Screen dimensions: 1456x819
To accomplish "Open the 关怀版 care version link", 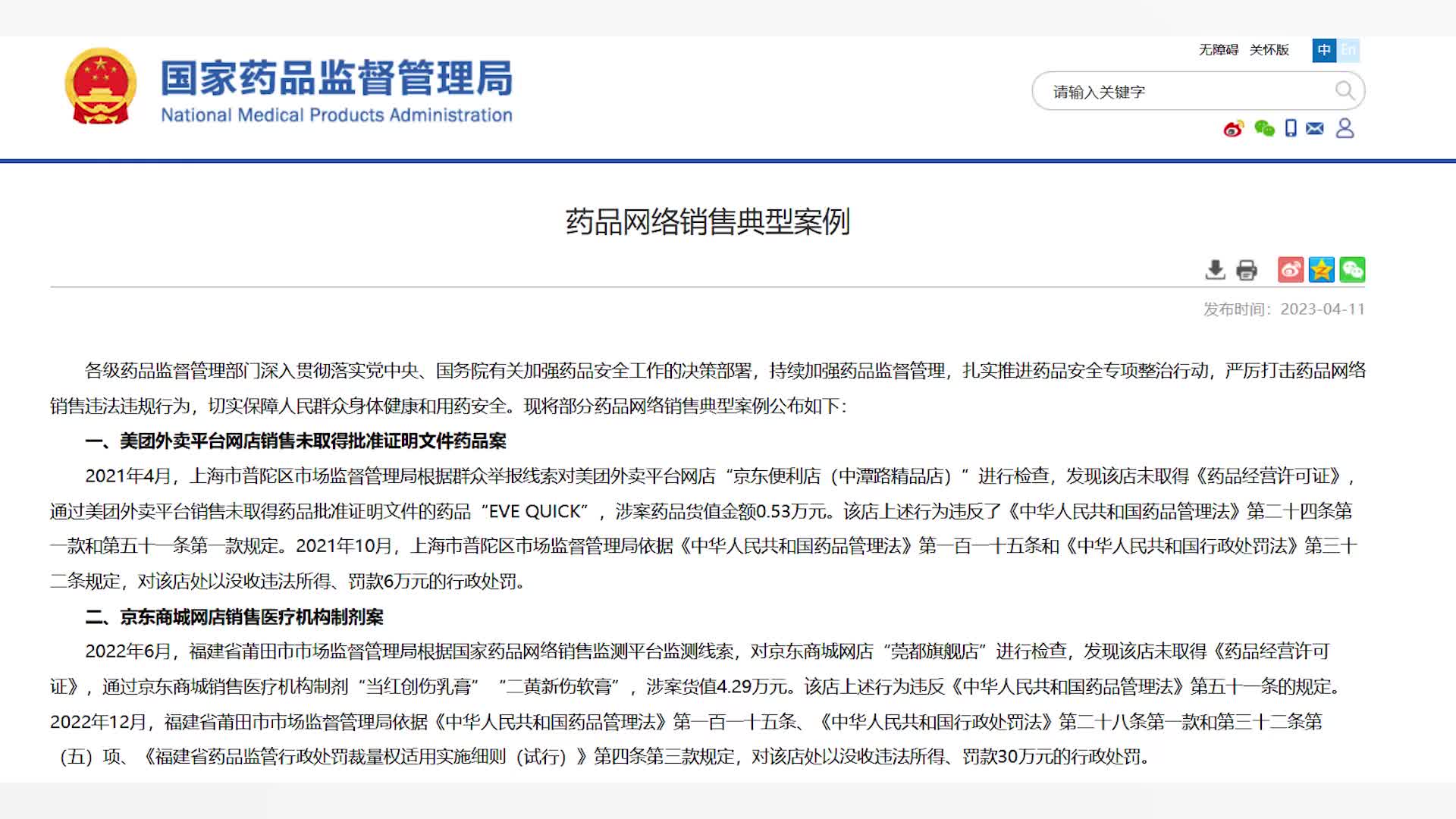I will pyautogui.click(x=1269, y=50).
